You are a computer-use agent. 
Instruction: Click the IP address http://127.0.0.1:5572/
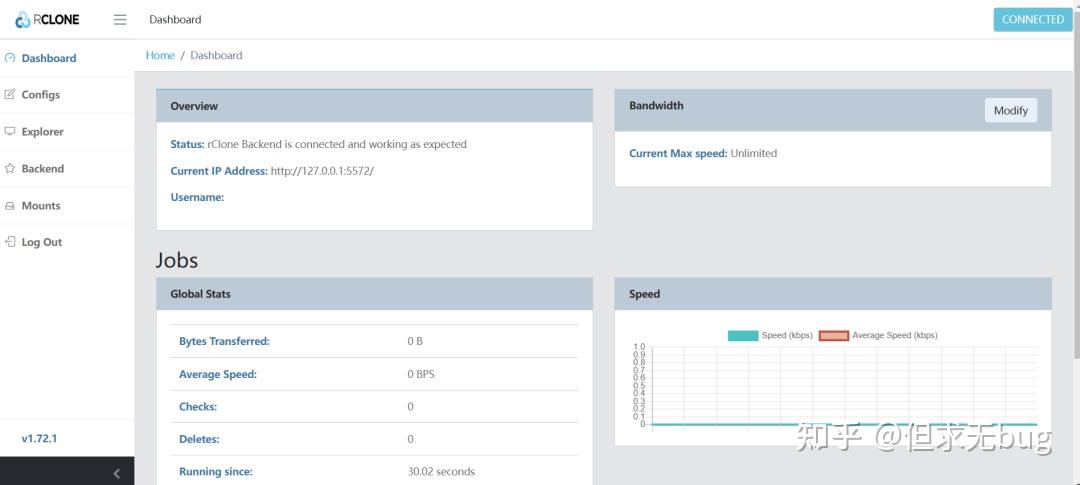[x=322, y=171]
